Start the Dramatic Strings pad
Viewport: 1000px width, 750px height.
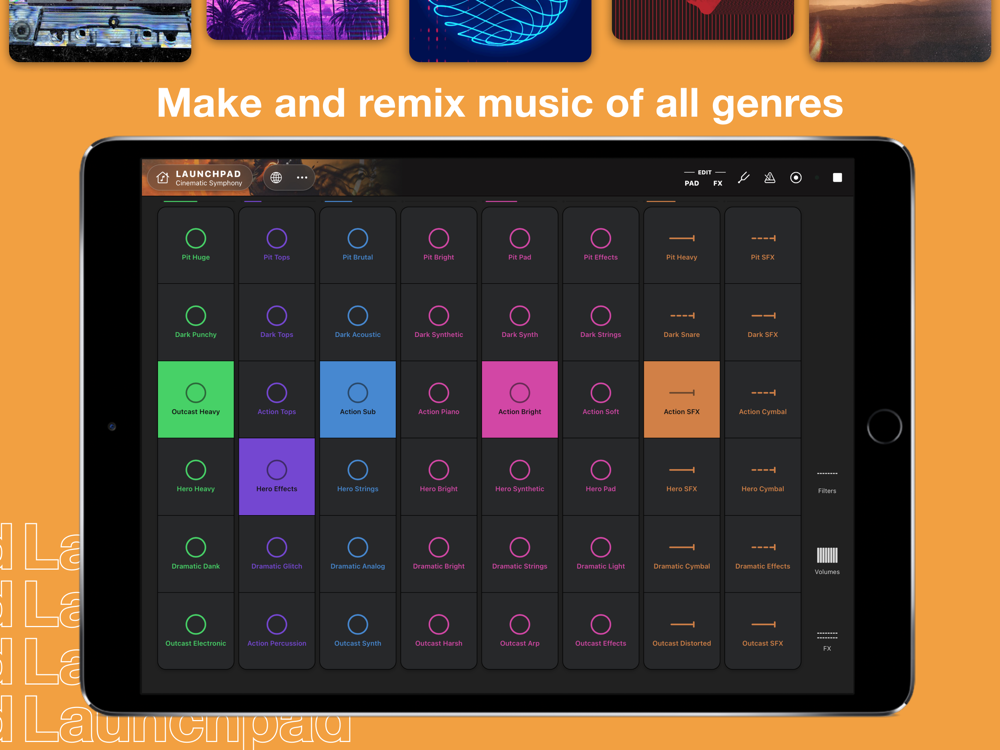coord(520,554)
